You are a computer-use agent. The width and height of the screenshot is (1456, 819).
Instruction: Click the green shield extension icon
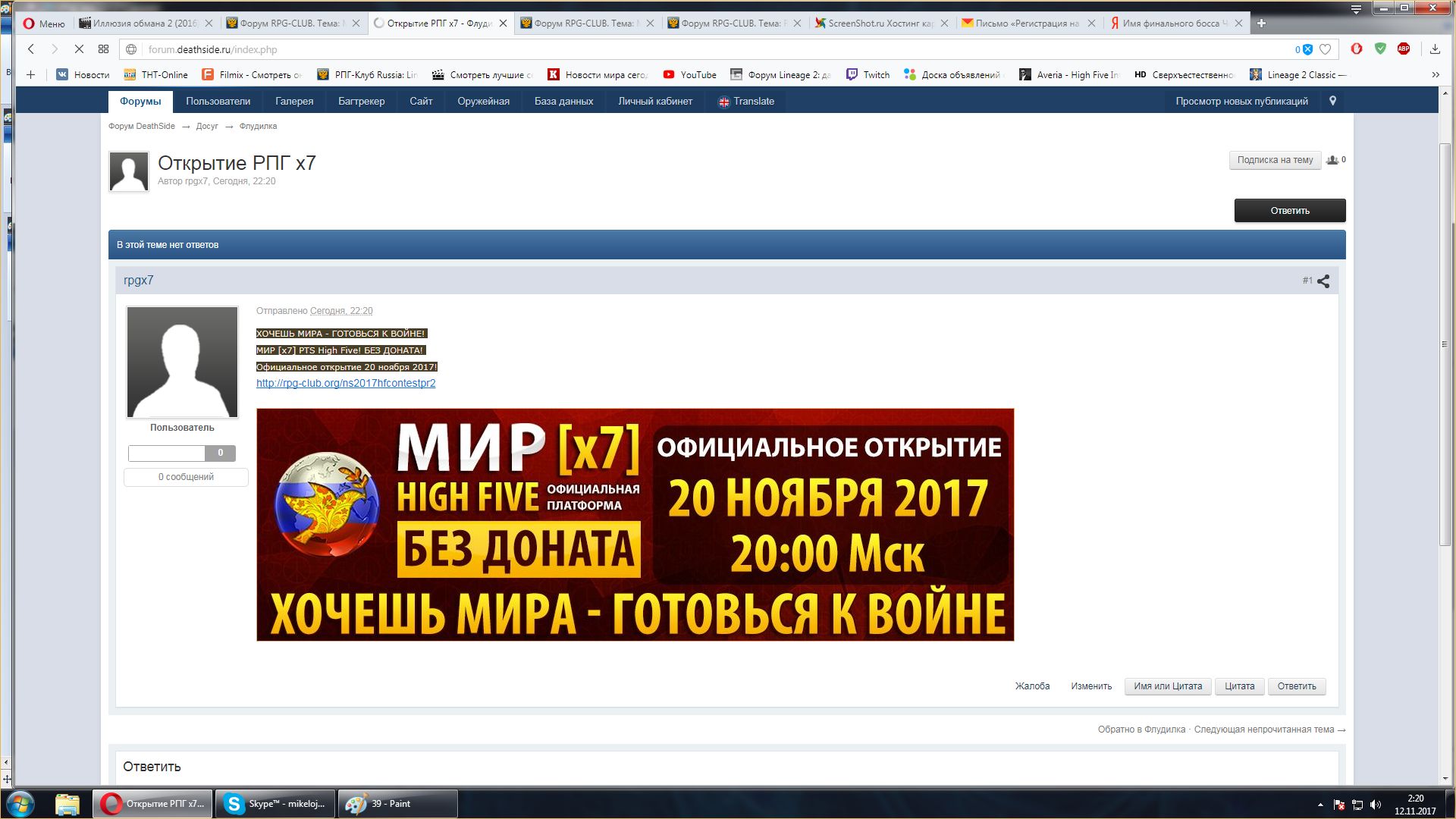[1380, 49]
